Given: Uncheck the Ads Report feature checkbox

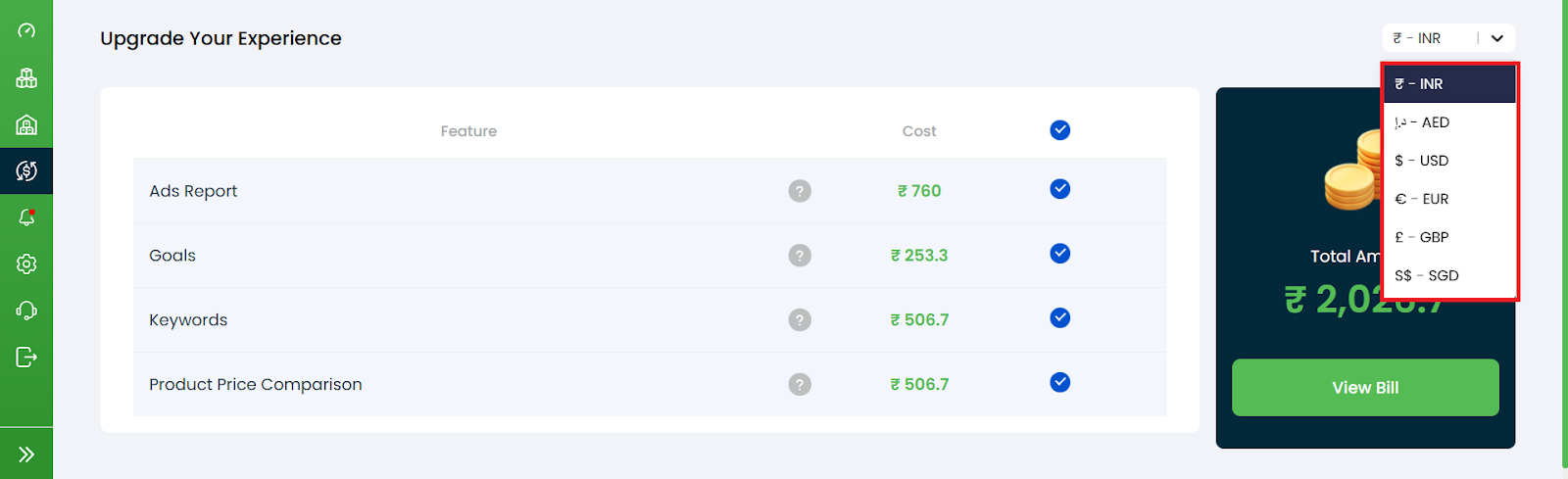Looking at the screenshot, I should (x=1059, y=189).
